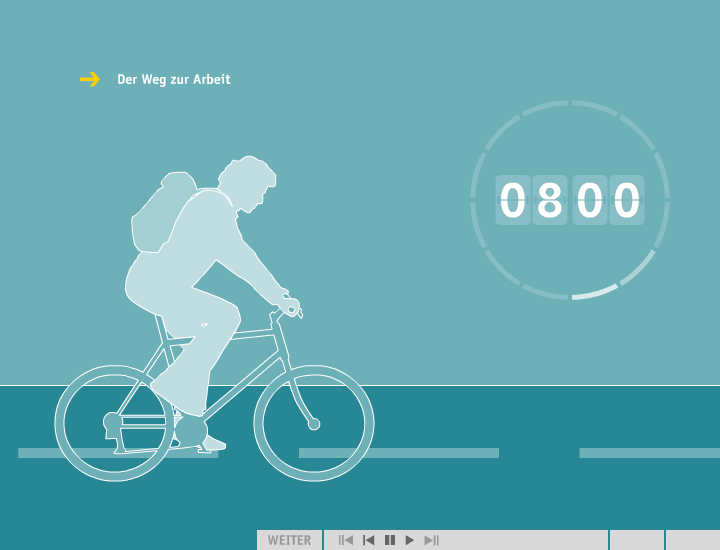Image resolution: width=720 pixels, height=550 pixels.
Task: Skip to the last chapter icon
Action: point(432,540)
